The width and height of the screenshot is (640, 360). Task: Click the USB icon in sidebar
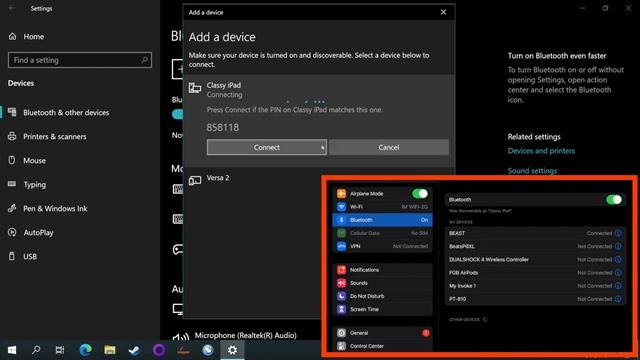pos(12,256)
